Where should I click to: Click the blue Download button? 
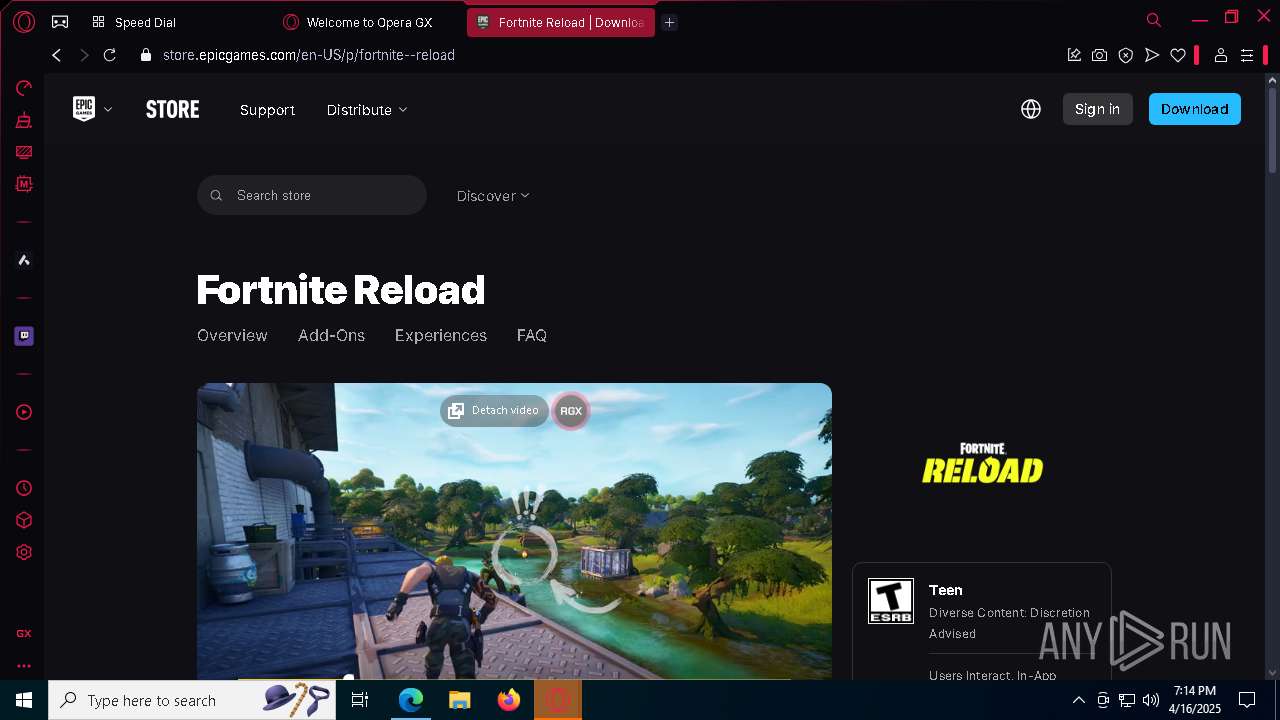tap(1194, 109)
